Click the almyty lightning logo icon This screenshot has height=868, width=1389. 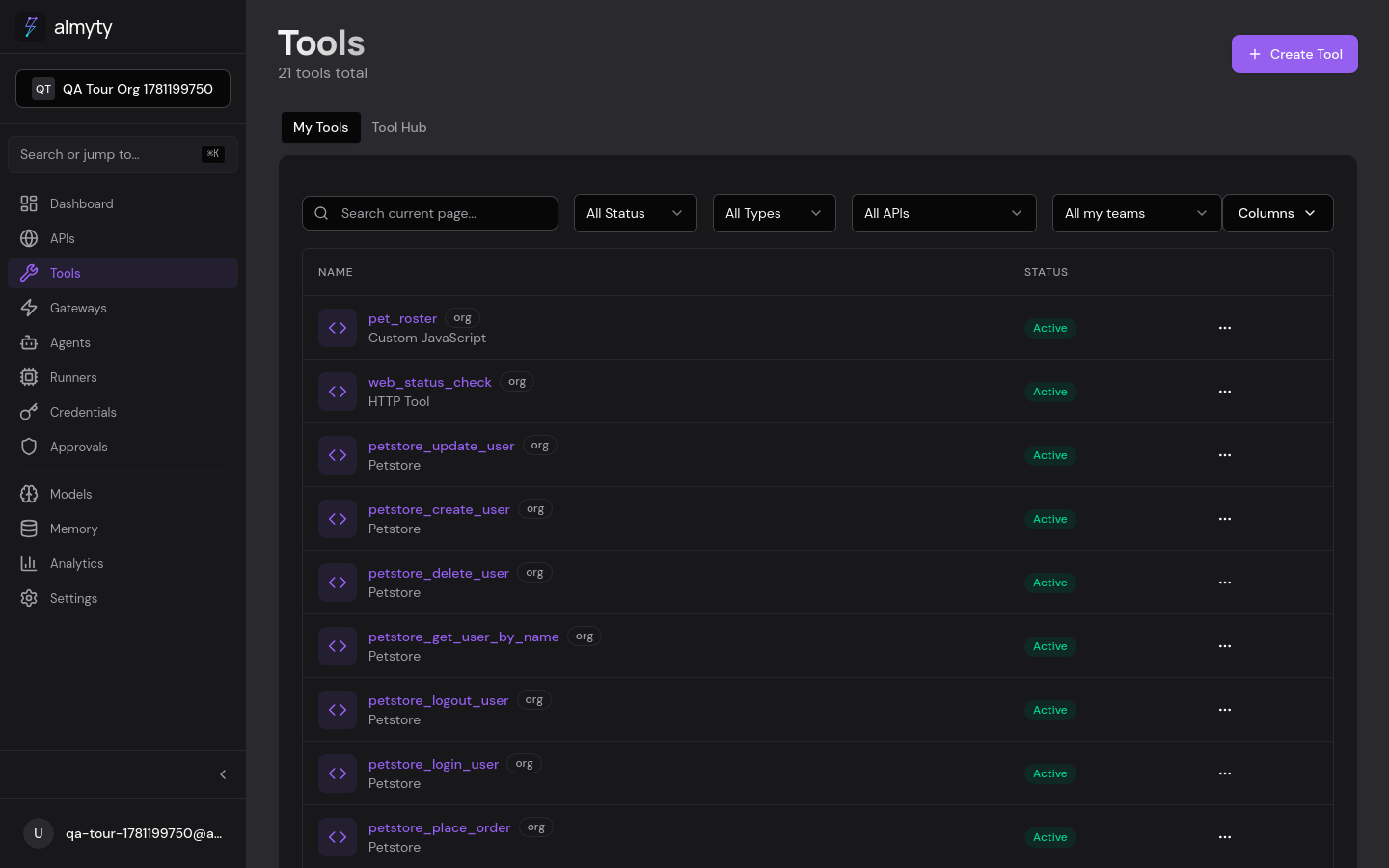(30, 27)
